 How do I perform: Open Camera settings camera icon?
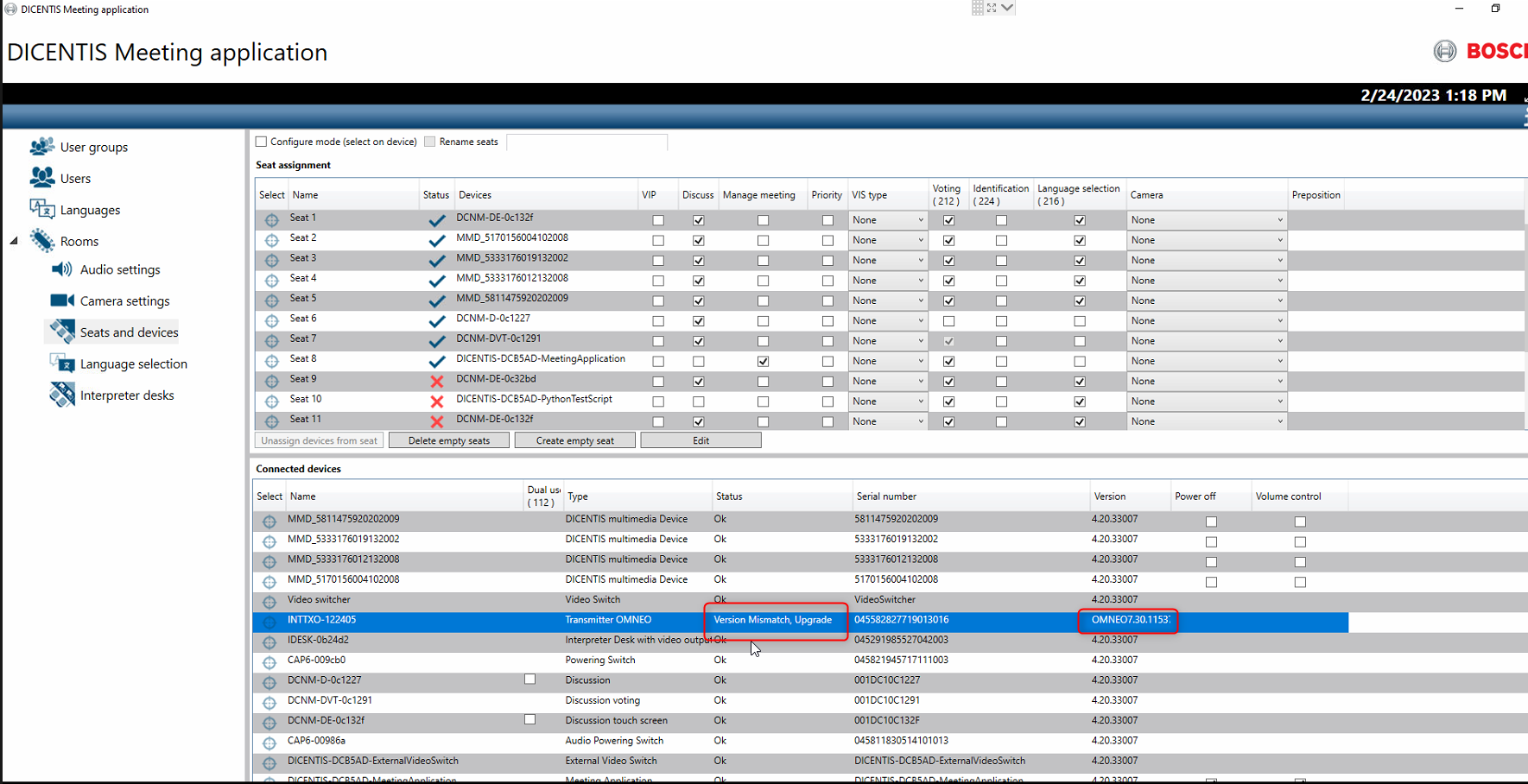pyautogui.click(x=62, y=300)
